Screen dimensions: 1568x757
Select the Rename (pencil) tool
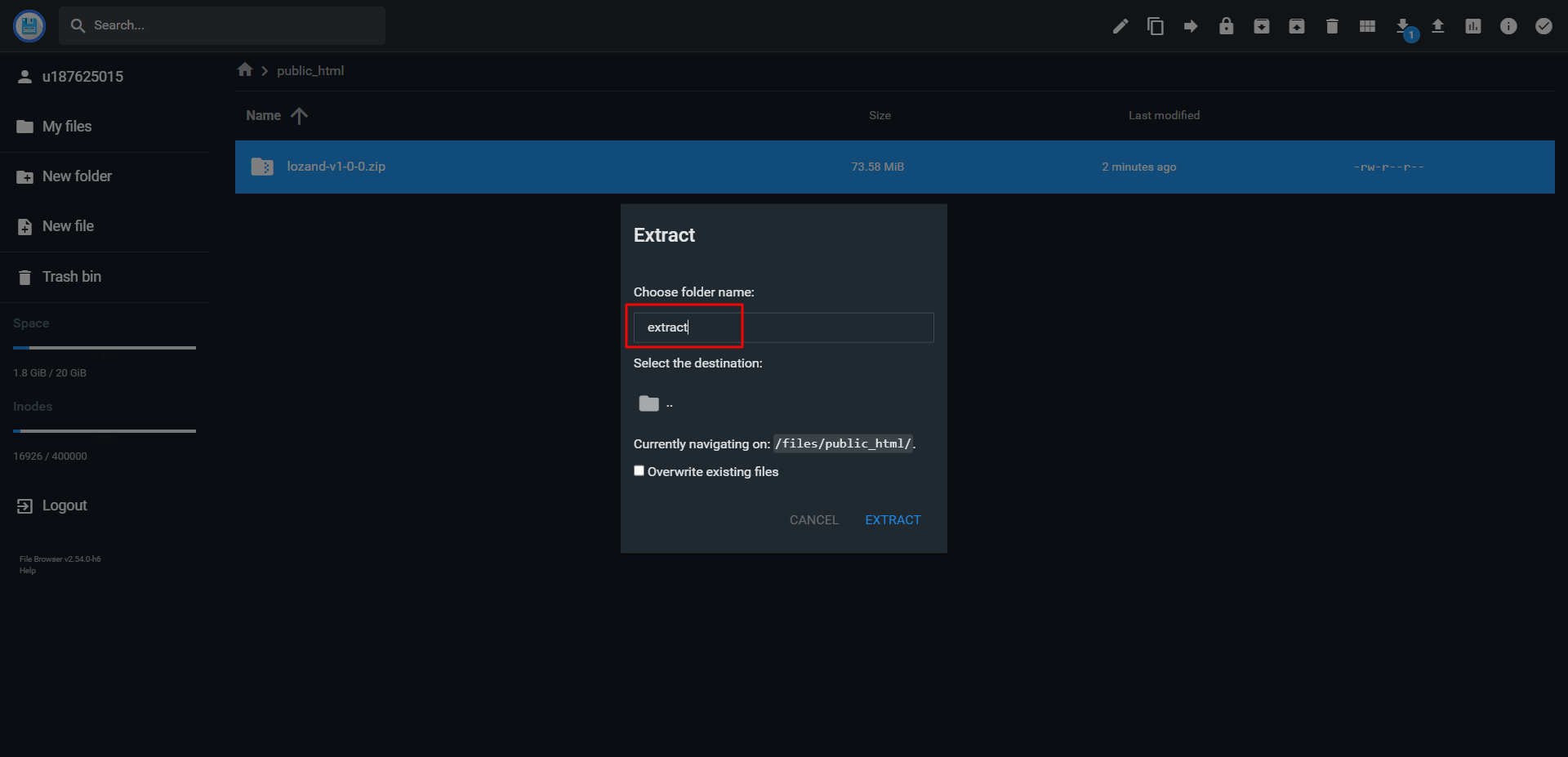pyautogui.click(x=1120, y=25)
